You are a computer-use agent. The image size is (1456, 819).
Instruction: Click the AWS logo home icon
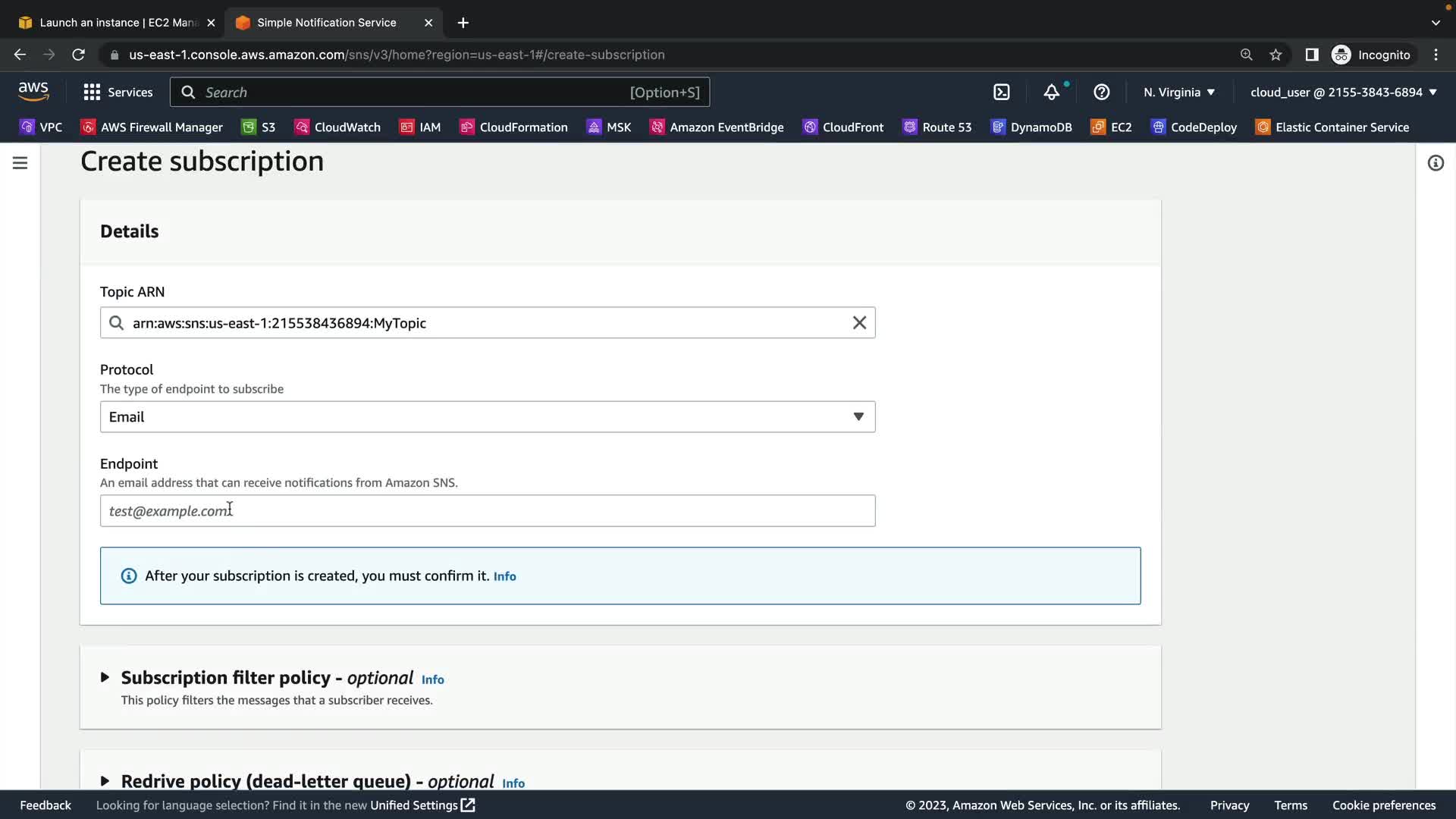click(33, 91)
